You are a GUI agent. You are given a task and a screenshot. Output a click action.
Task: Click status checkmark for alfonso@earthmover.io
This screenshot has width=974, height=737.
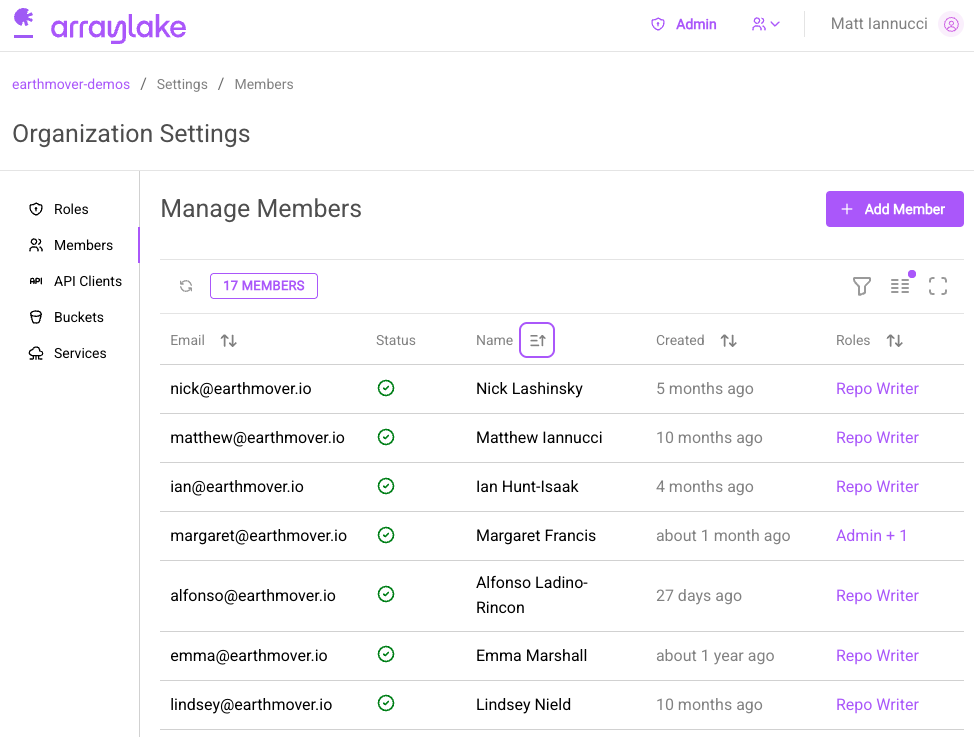tap(386, 594)
